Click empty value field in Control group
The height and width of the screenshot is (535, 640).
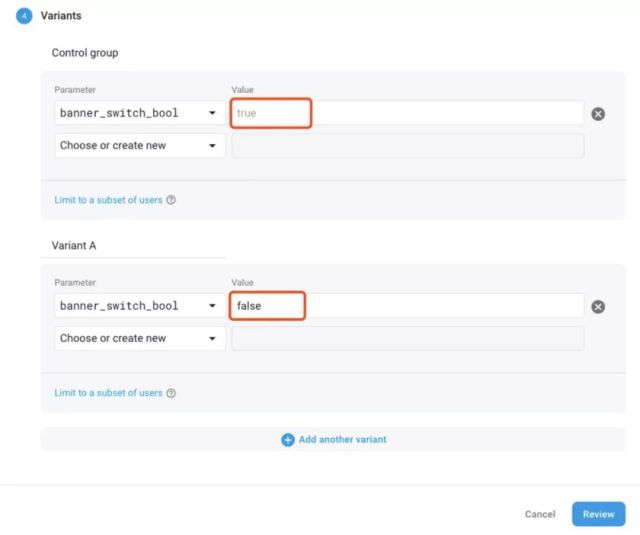click(407, 146)
